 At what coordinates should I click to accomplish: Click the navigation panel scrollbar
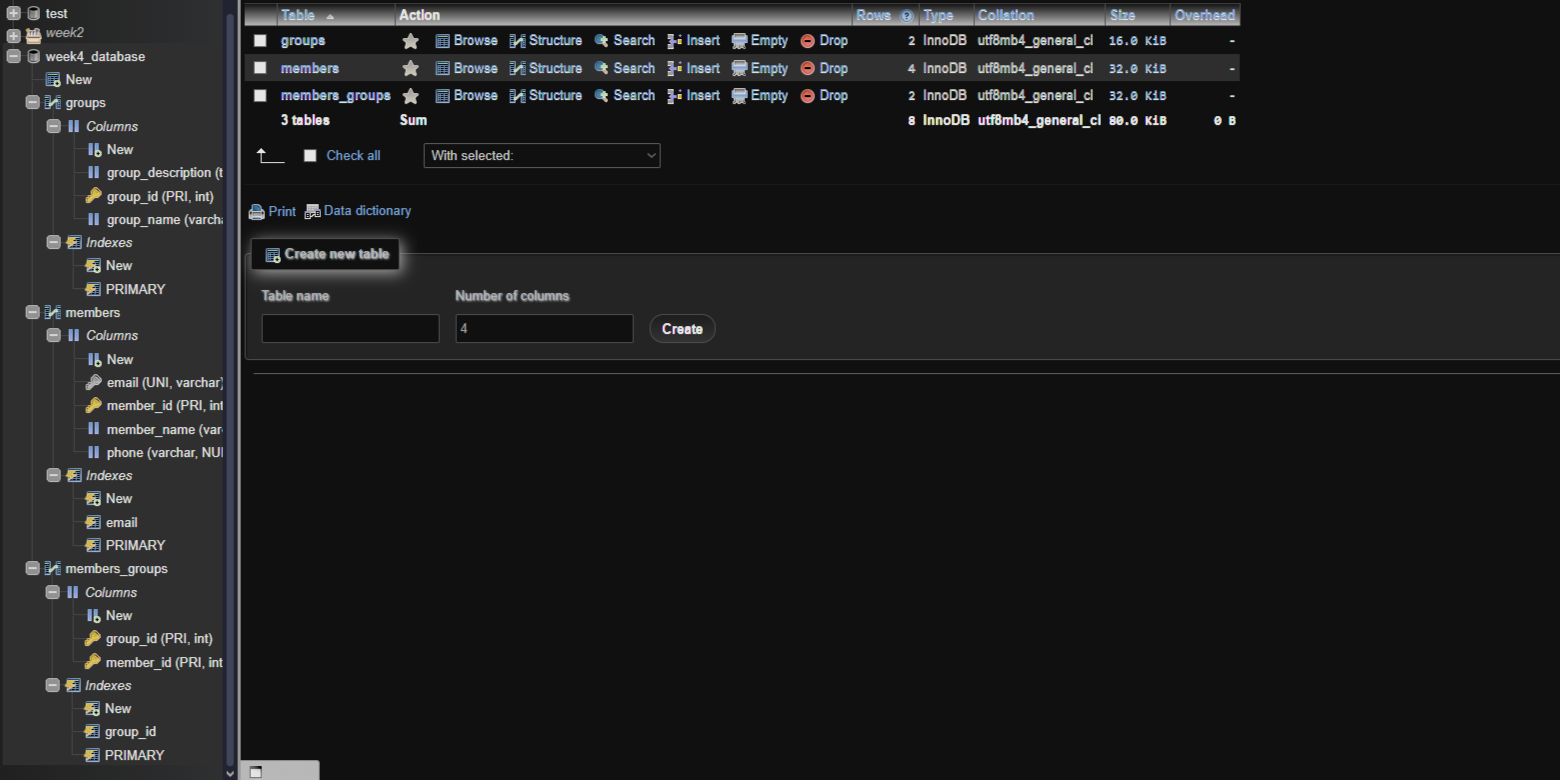(x=231, y=390)
